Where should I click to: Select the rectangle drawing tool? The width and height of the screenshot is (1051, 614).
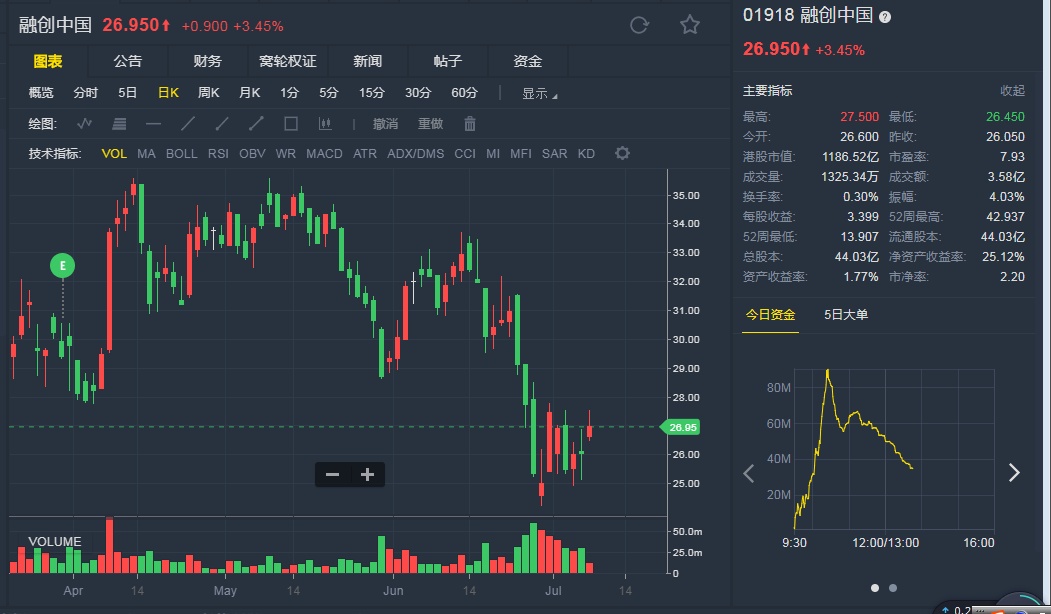pos(291,124)
